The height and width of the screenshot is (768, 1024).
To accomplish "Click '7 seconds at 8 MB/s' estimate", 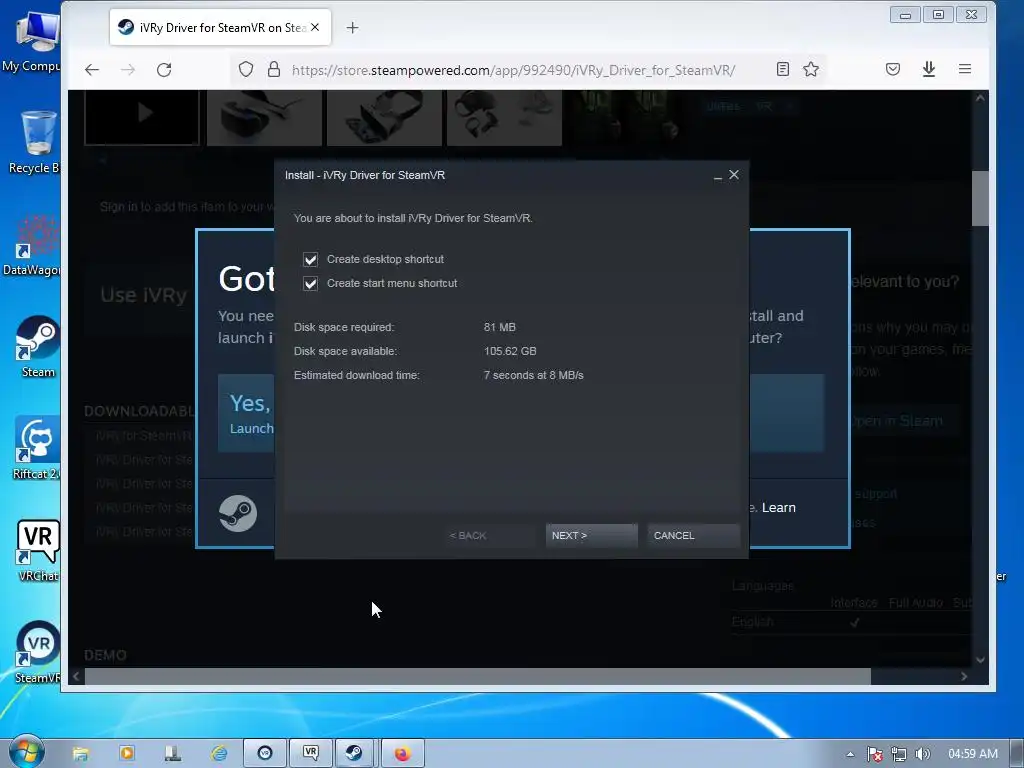I will (x=534, y=376).
